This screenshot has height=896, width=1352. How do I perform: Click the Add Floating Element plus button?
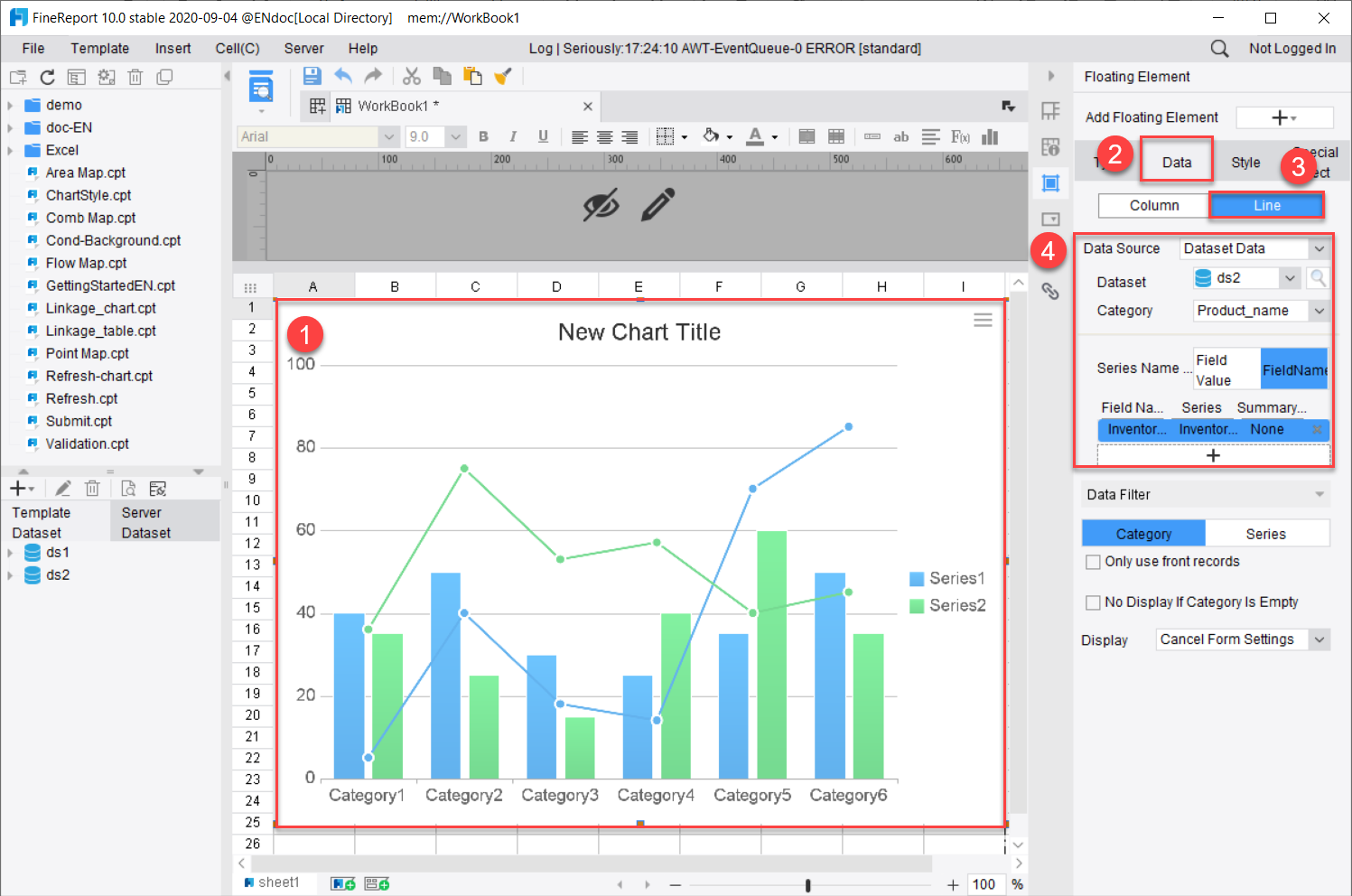[1282, 117]
